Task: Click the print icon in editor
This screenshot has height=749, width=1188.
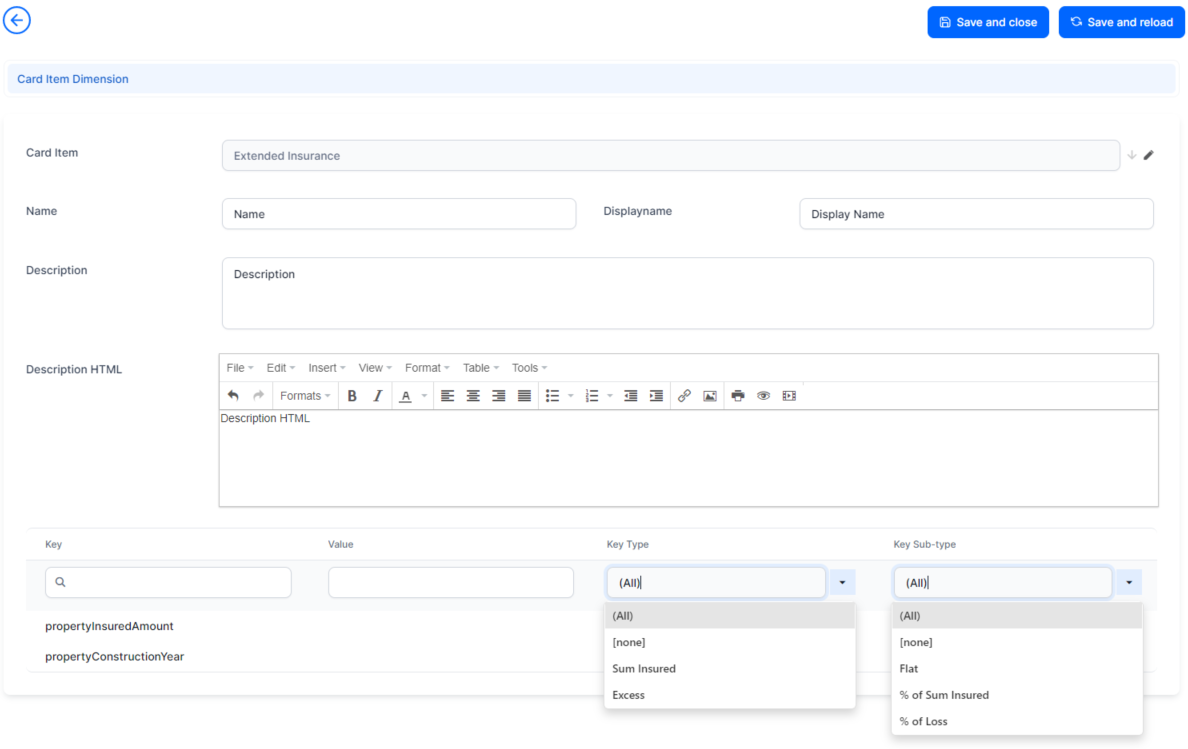Action: click(738, 396)
